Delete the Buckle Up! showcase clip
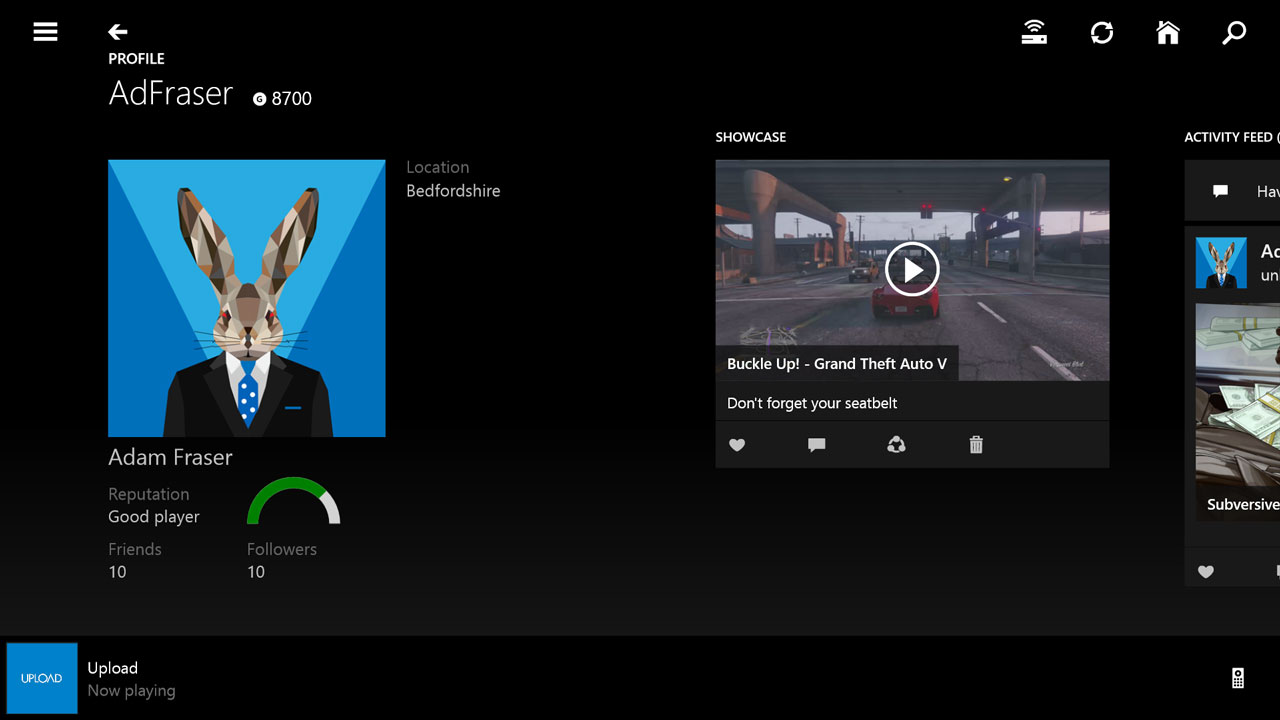 pos(975,445)
